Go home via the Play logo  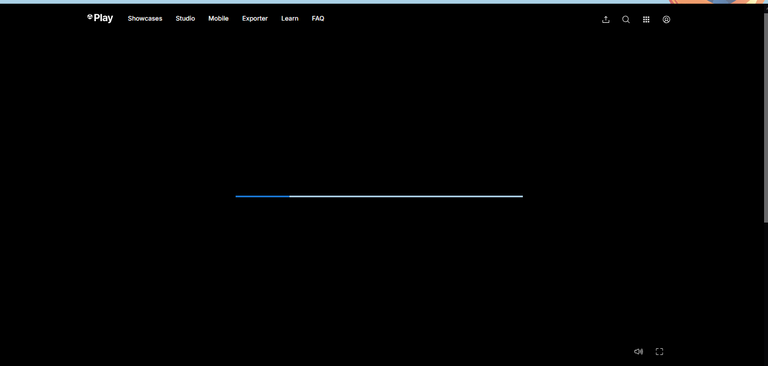(100, 18)
